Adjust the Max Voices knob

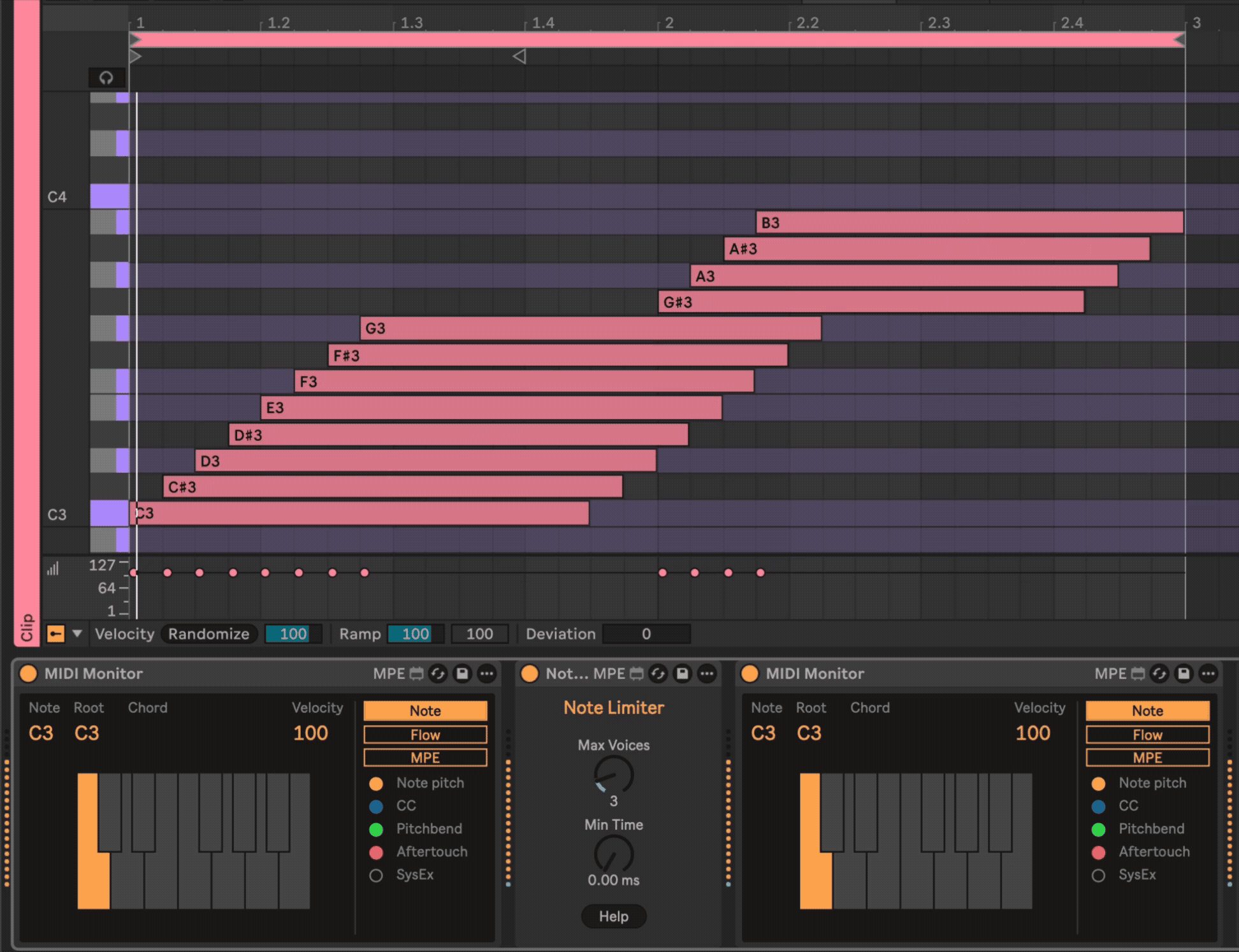[x=613, y=774]
